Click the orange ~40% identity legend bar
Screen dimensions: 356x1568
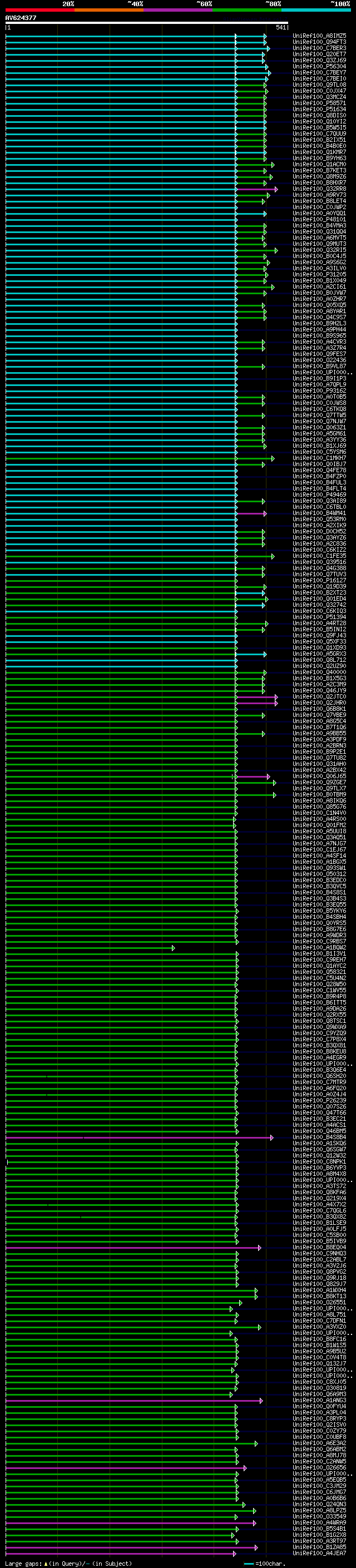(109, 10)
